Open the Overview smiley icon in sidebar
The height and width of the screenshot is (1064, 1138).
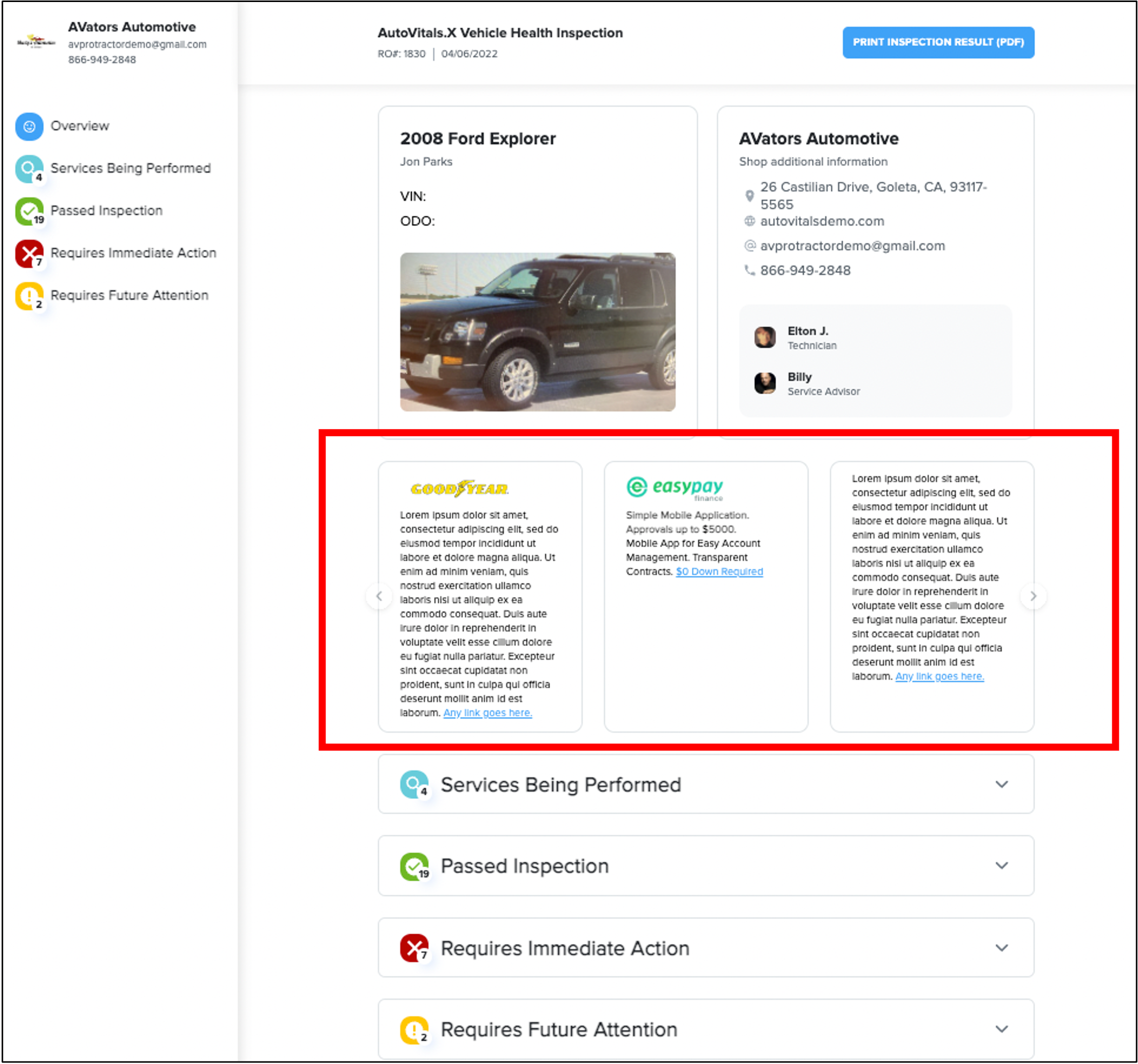click(x=29, y=127)
